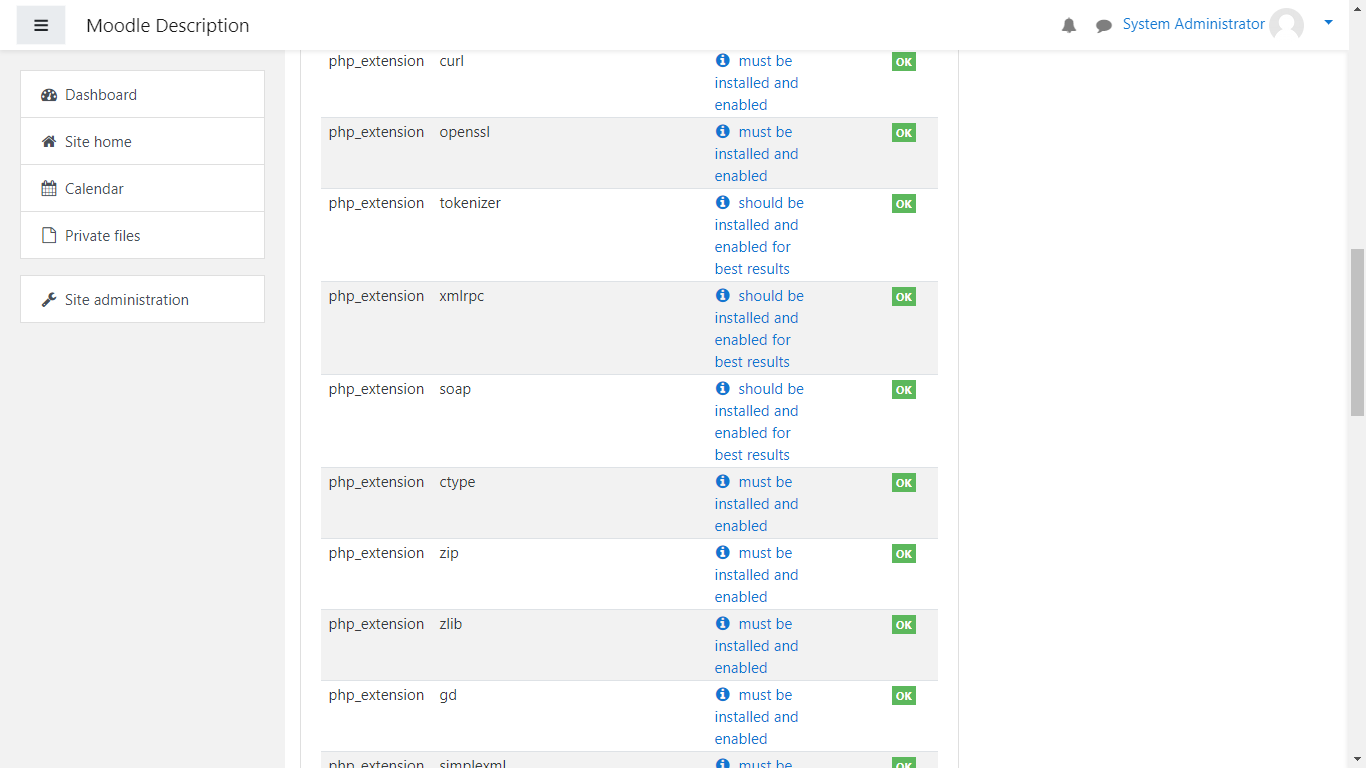
Task: Click the user avatar picture
Action: [x=1286, y=25]
